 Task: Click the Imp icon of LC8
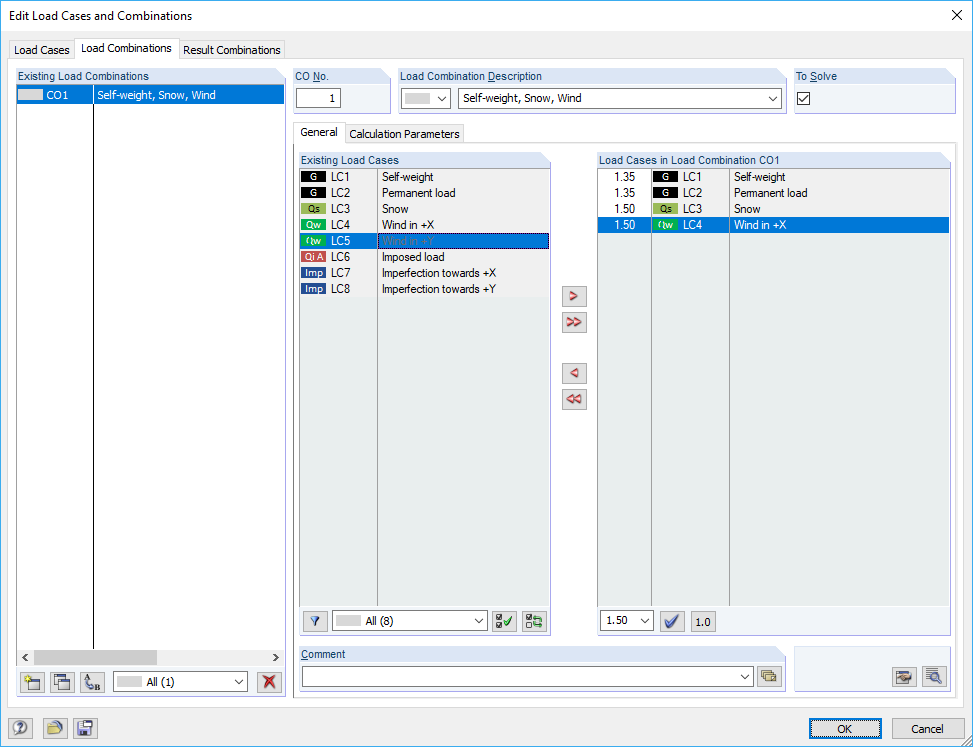click(x=313, y=289)
